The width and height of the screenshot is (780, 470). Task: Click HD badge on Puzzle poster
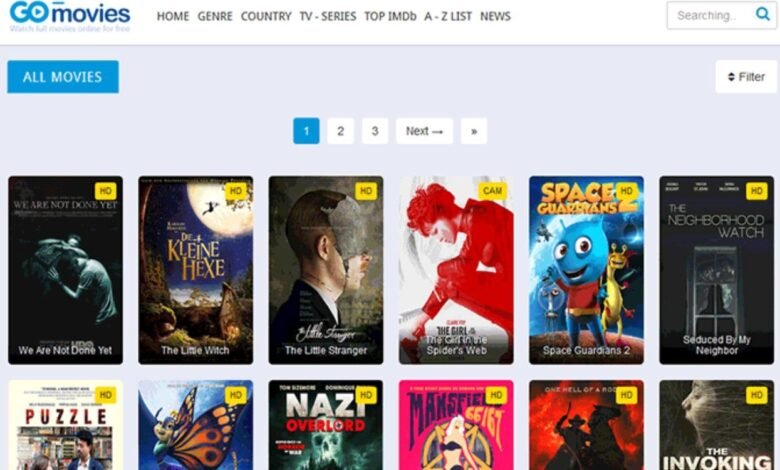pyautogui.click(x=105, y=395)
